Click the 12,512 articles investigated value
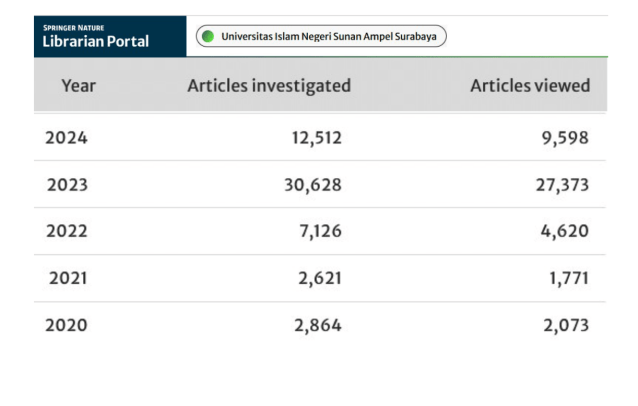638x406 pixels. (317, 138)
